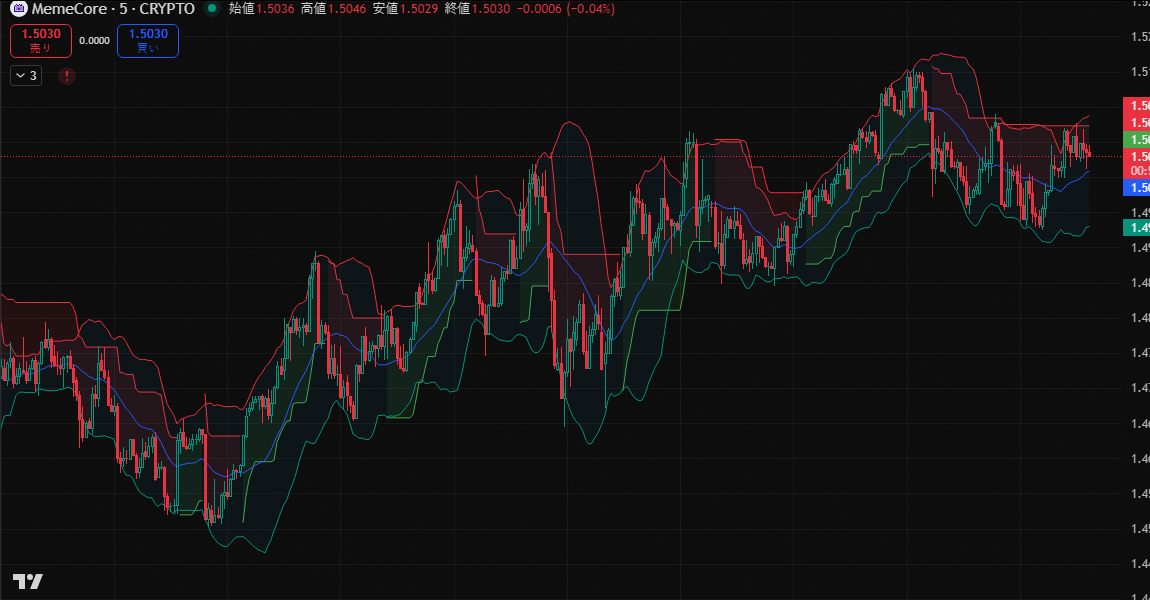Image resolution: width=1150 pixels, height=600 pixels.
Task: Click the dotted red last-price line label
Action: coord(1140,157)
